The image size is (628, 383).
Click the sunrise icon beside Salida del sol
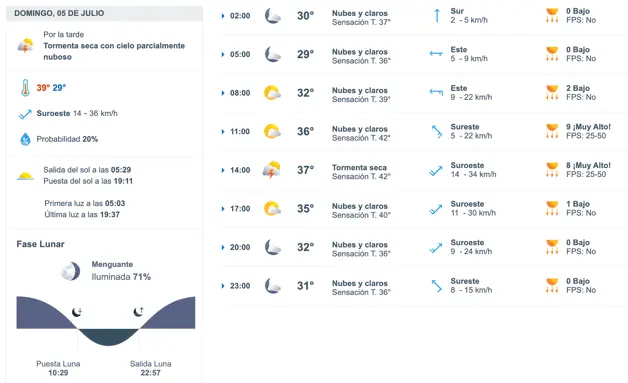pos(25,175)
